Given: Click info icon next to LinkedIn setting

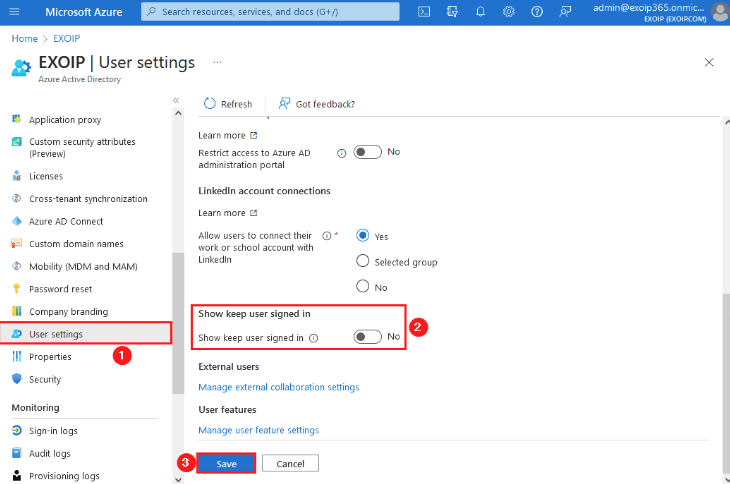Looking at the screenshot, I should click(327, 235).
